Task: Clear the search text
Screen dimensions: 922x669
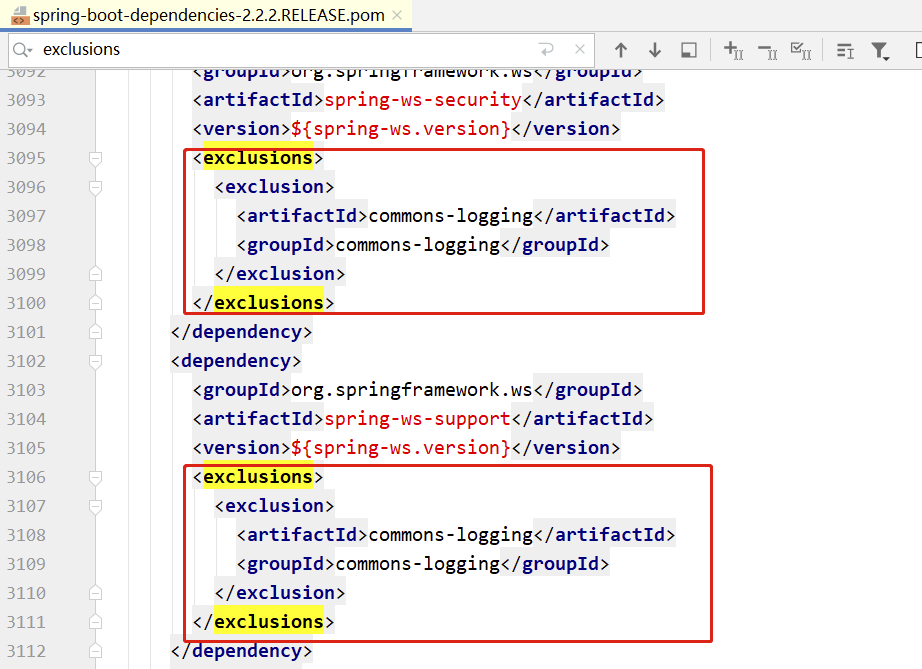Action: tap(580, 49)
